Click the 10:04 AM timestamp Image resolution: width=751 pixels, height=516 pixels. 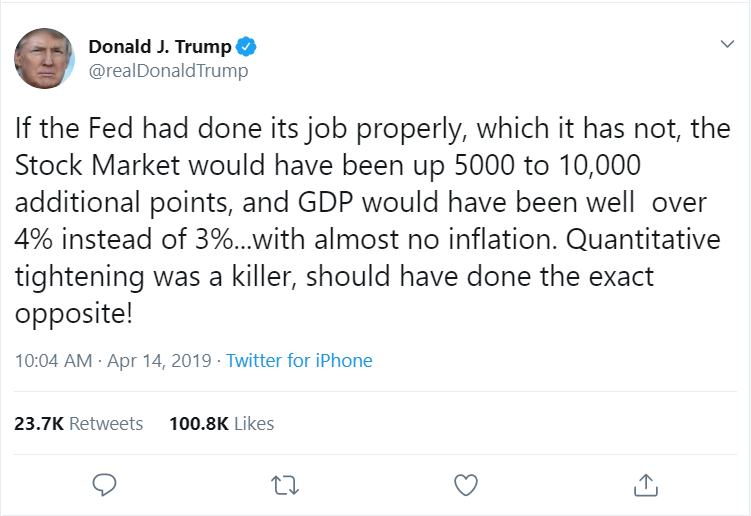point(54,360)
